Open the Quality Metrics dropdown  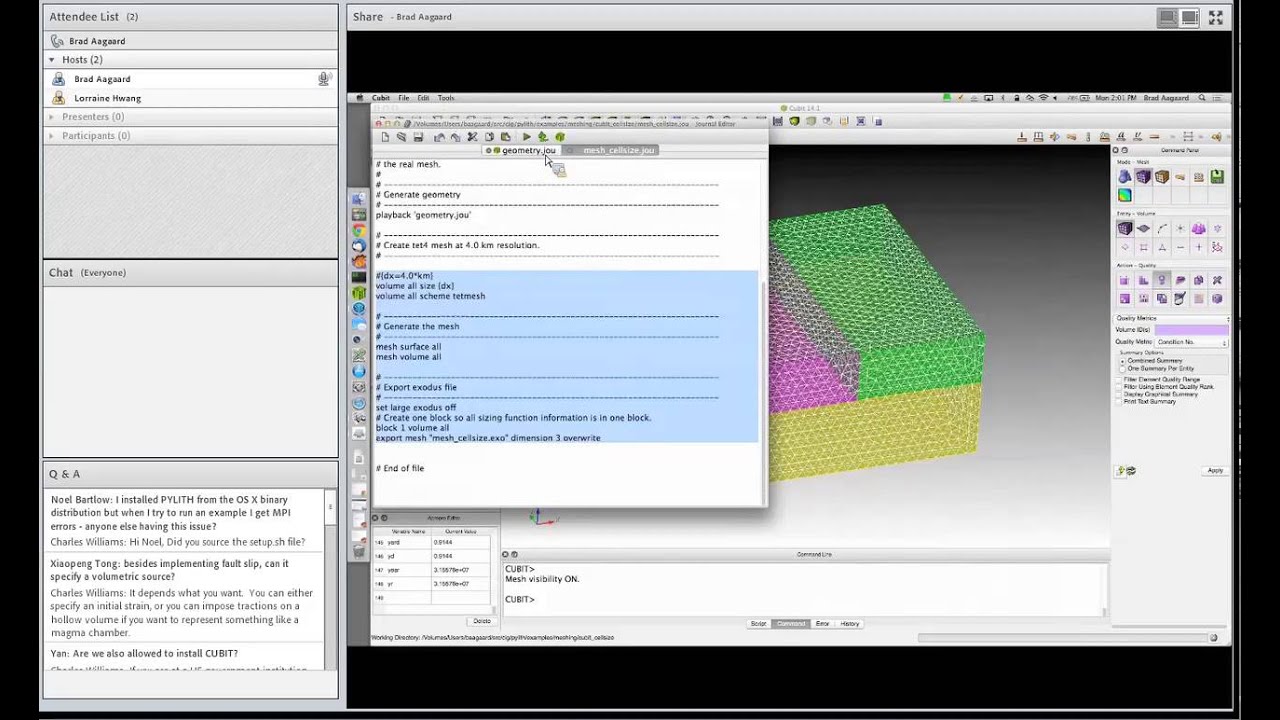[x=1172, y=318]
